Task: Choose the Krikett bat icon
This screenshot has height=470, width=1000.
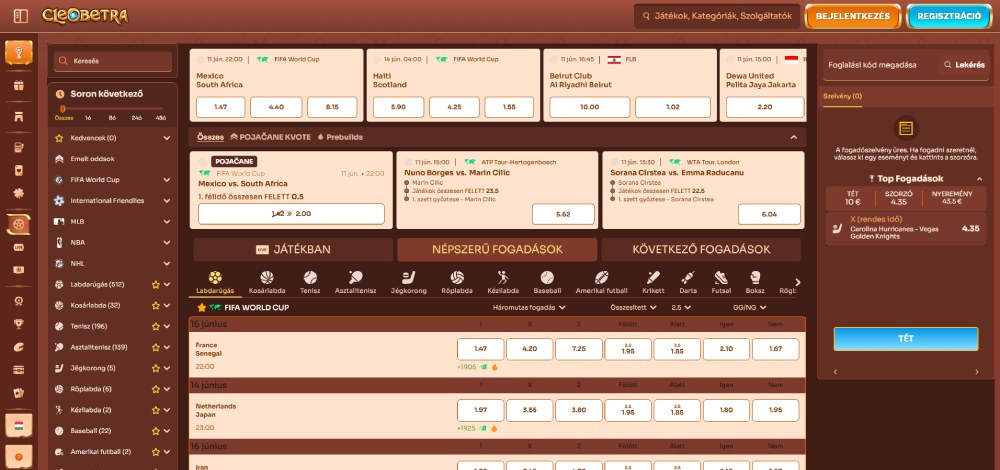Action: (654, 277)
